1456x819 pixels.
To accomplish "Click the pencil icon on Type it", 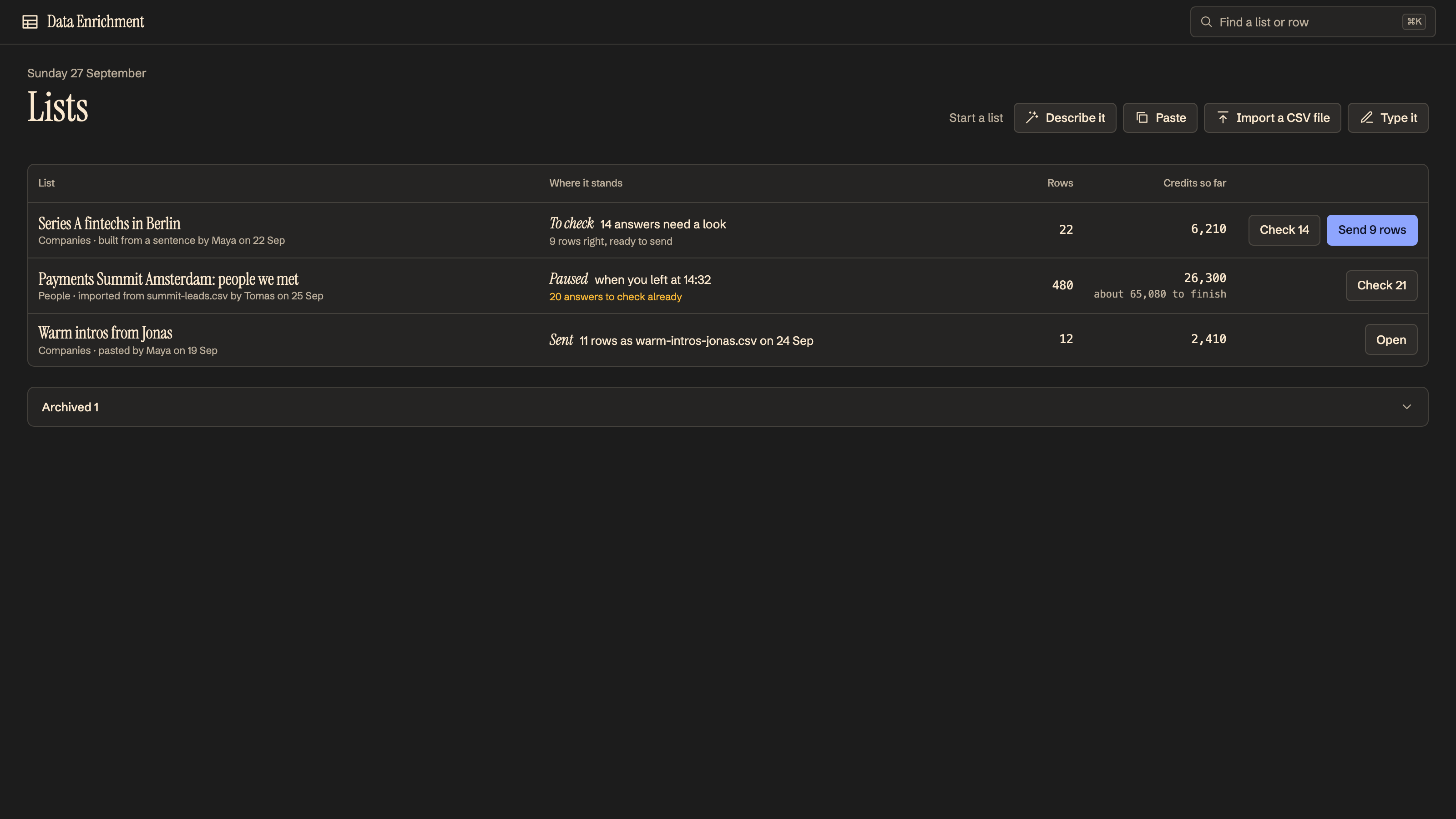I will tap(1367, 117).
